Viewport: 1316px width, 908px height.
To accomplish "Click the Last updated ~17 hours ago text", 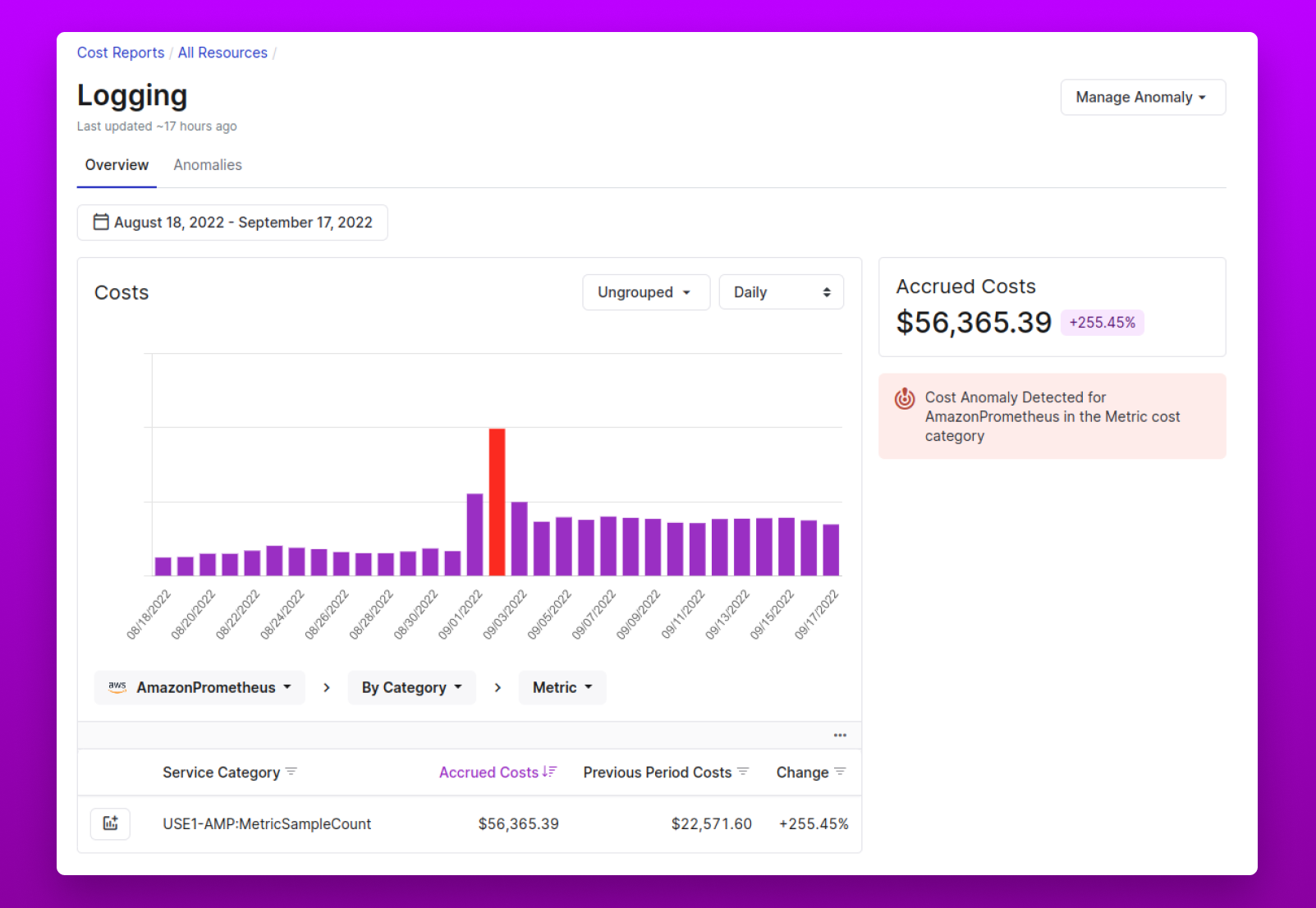I will (x=157, y=126).
